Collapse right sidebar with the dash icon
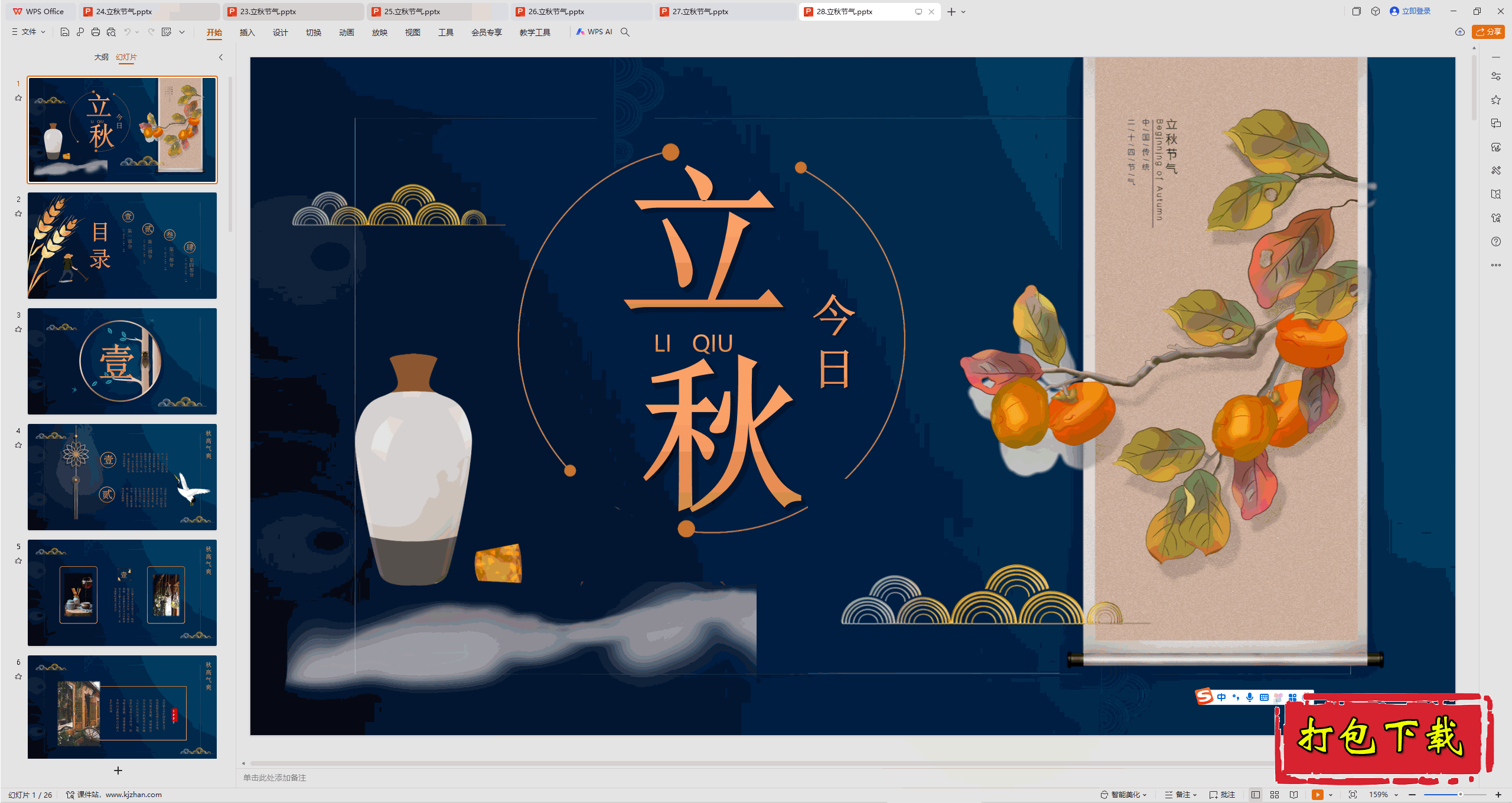 tap(1496, 57)
